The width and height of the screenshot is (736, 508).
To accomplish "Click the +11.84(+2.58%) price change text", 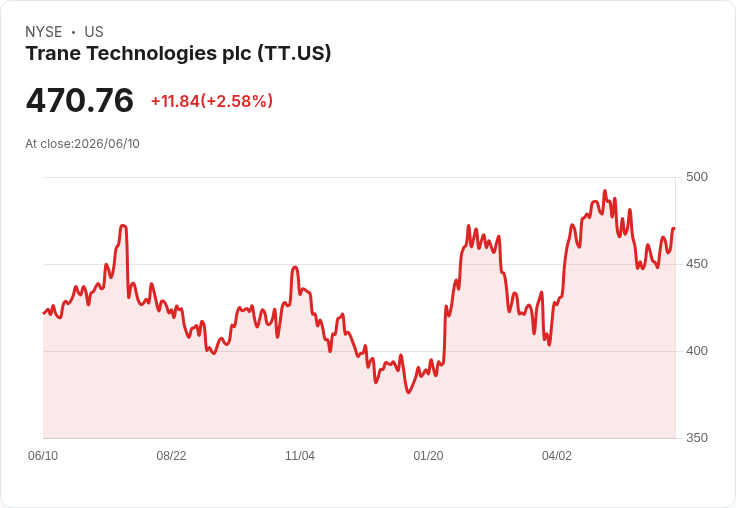I will 212,101.
